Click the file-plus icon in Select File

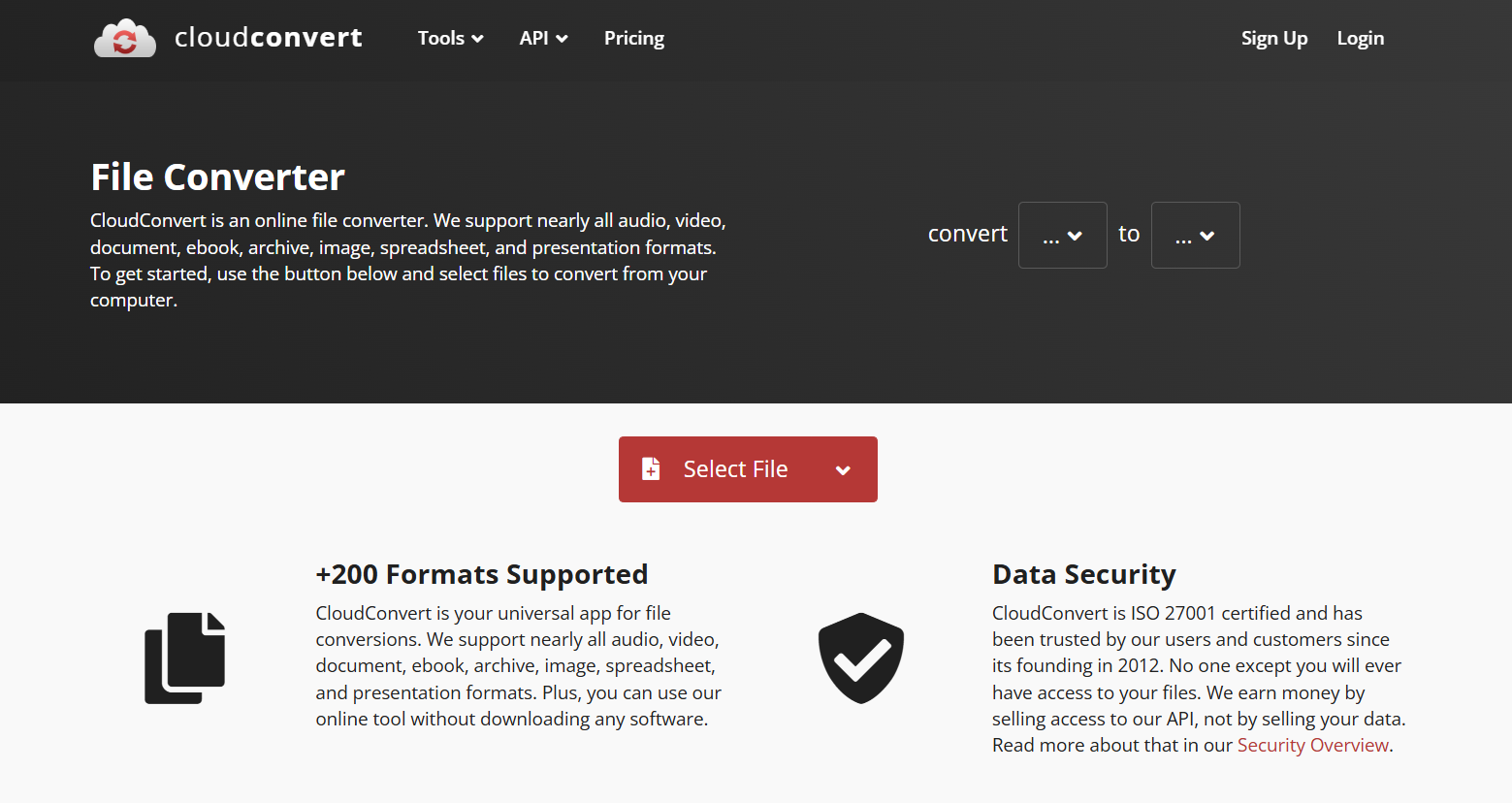(651, 469)
